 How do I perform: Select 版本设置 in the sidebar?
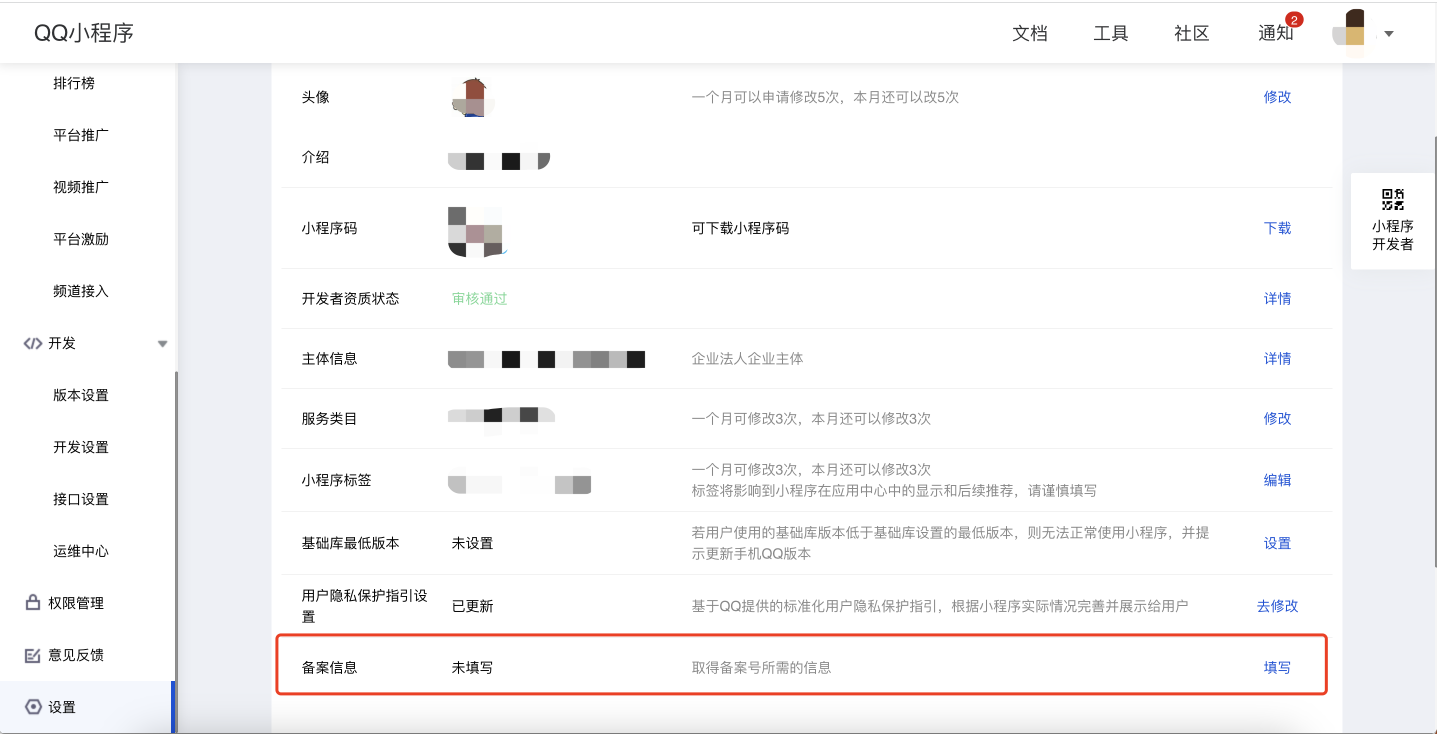81,395
